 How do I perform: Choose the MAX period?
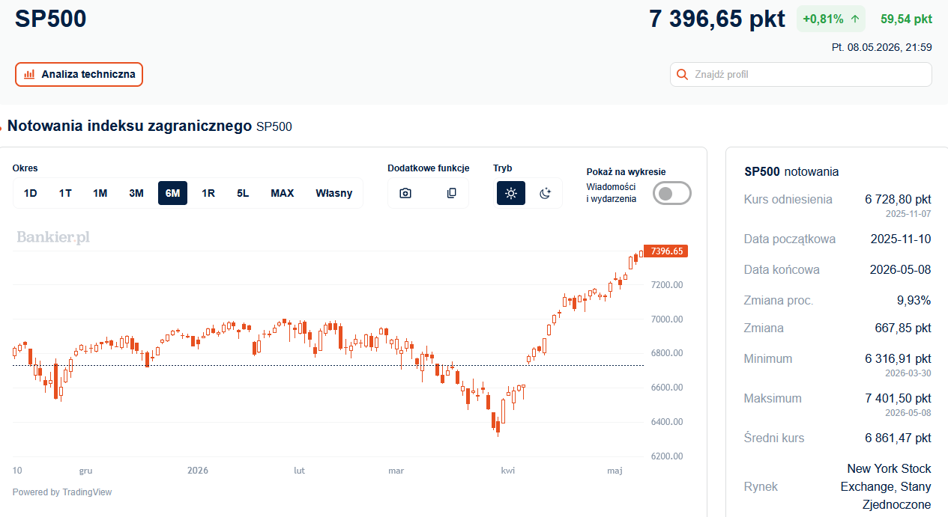pyautogui.click(x=282, y=193)
